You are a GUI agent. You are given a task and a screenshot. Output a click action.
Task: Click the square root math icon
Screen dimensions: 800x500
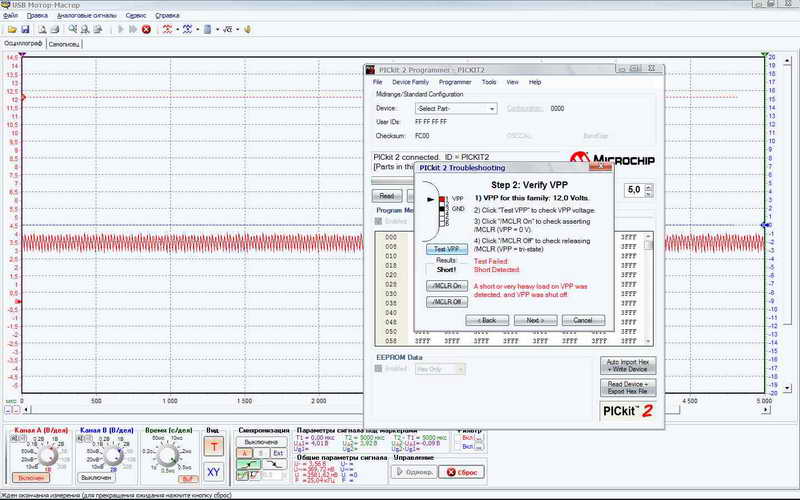(x=226, y=30)
